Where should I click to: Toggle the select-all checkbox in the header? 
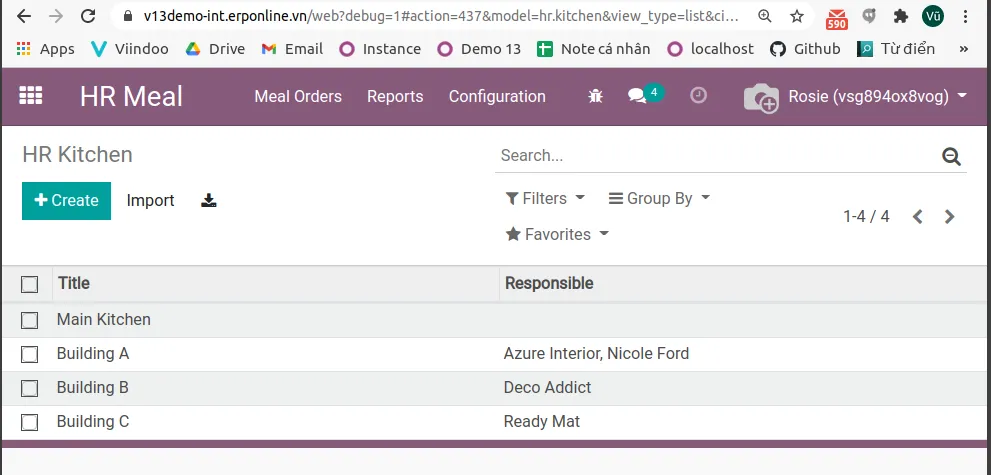coord(29,284)
